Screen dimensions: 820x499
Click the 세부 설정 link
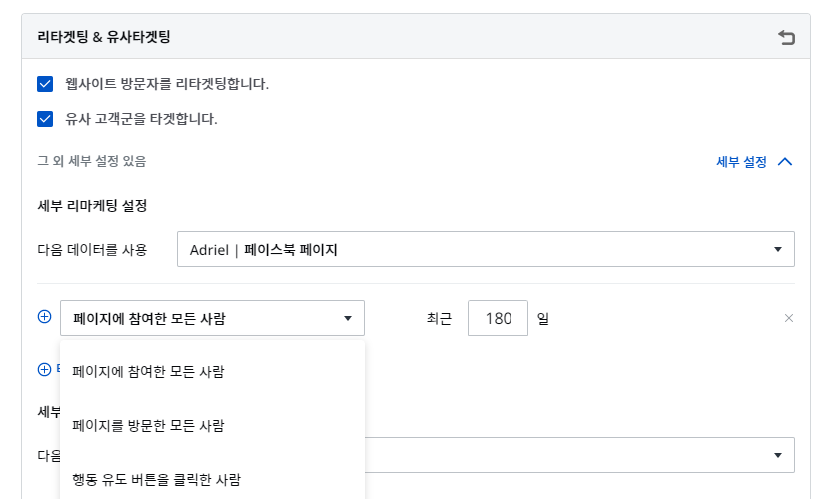click(x=741, y=161)
